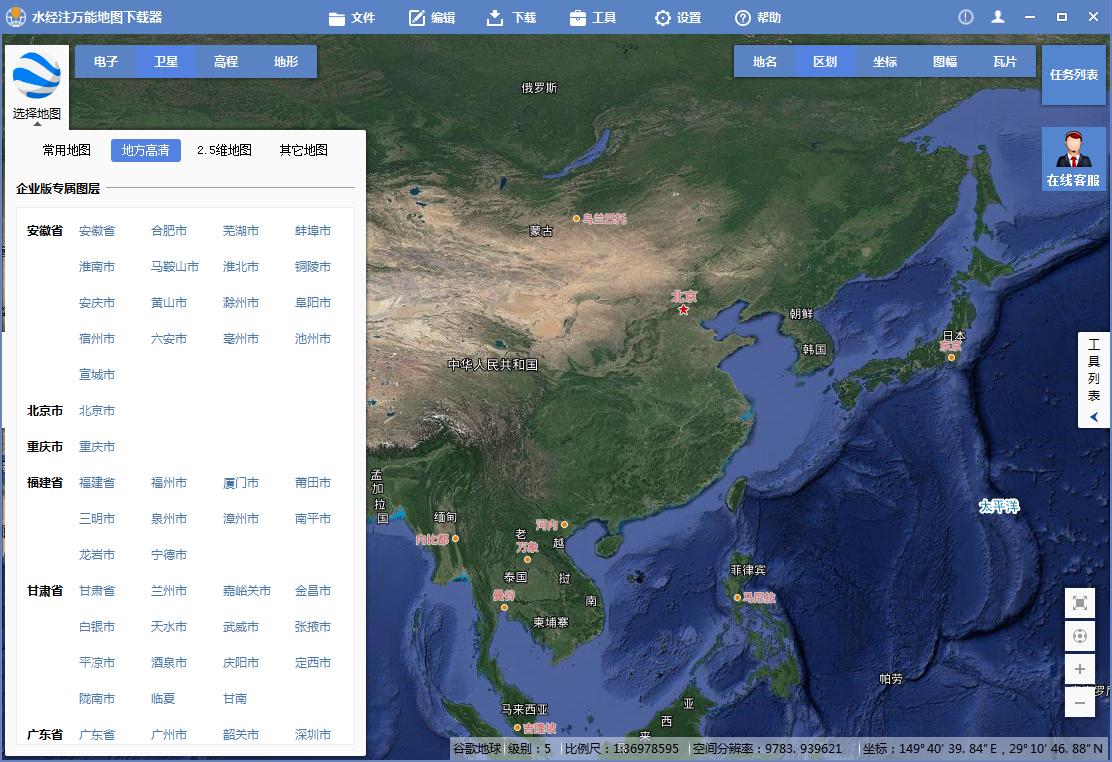Viewport: 1112px width, 762px height.
Task: Open the 工具 menu
Action: [x=593, y=18]
